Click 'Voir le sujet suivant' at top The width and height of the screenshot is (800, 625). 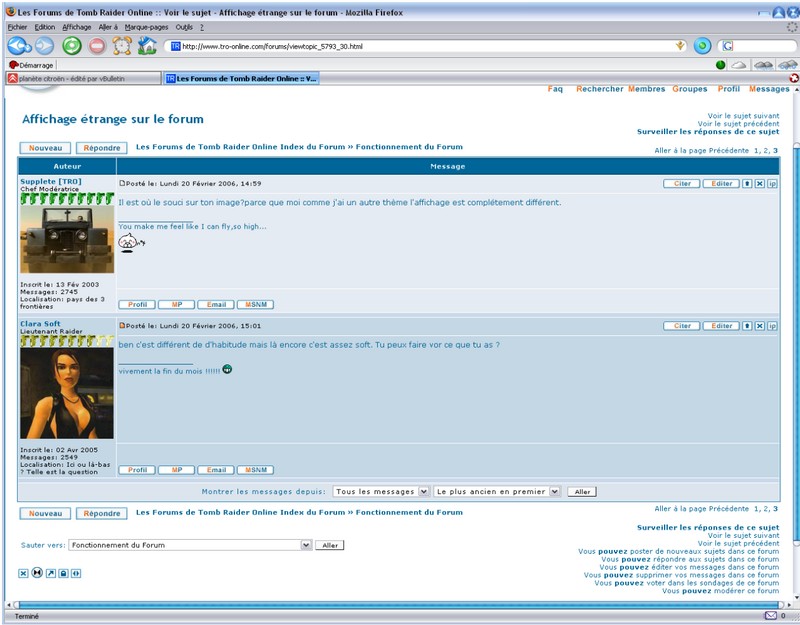(x=743, y=116)
